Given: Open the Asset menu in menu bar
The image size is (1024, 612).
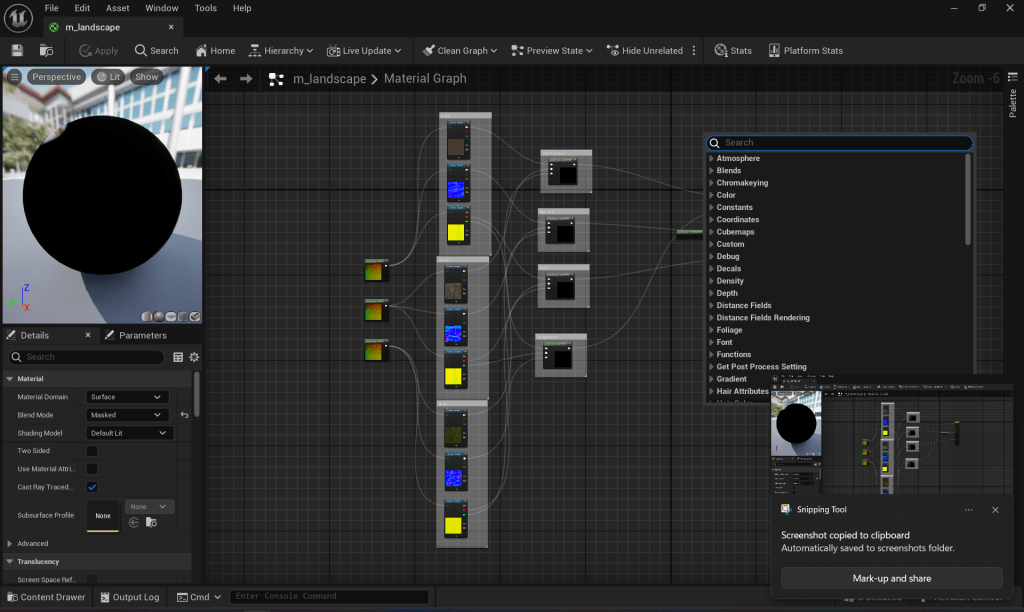Looking at the screenshot, I should point(117,8).
